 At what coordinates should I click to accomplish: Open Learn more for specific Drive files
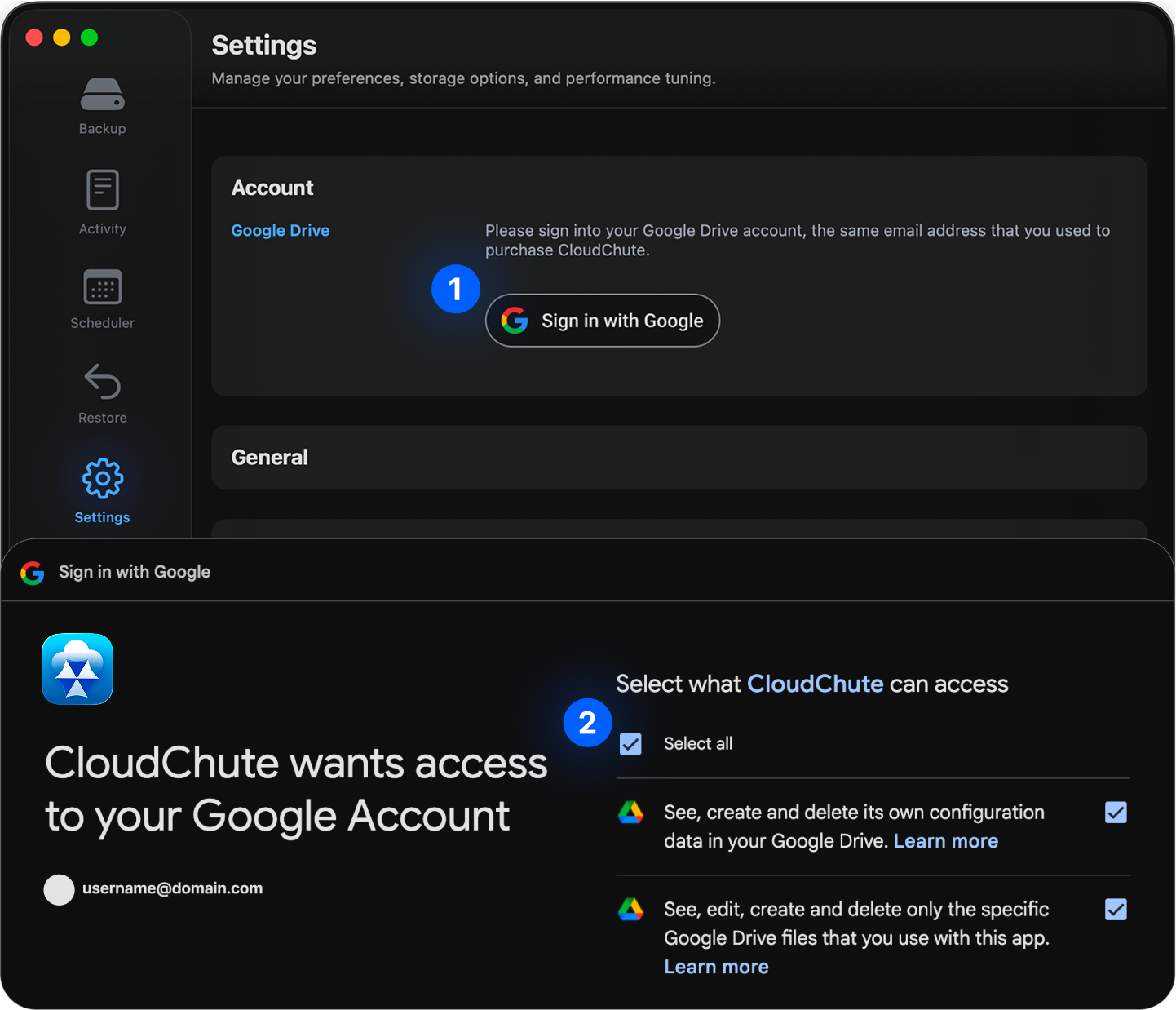[x=716, y=967]
